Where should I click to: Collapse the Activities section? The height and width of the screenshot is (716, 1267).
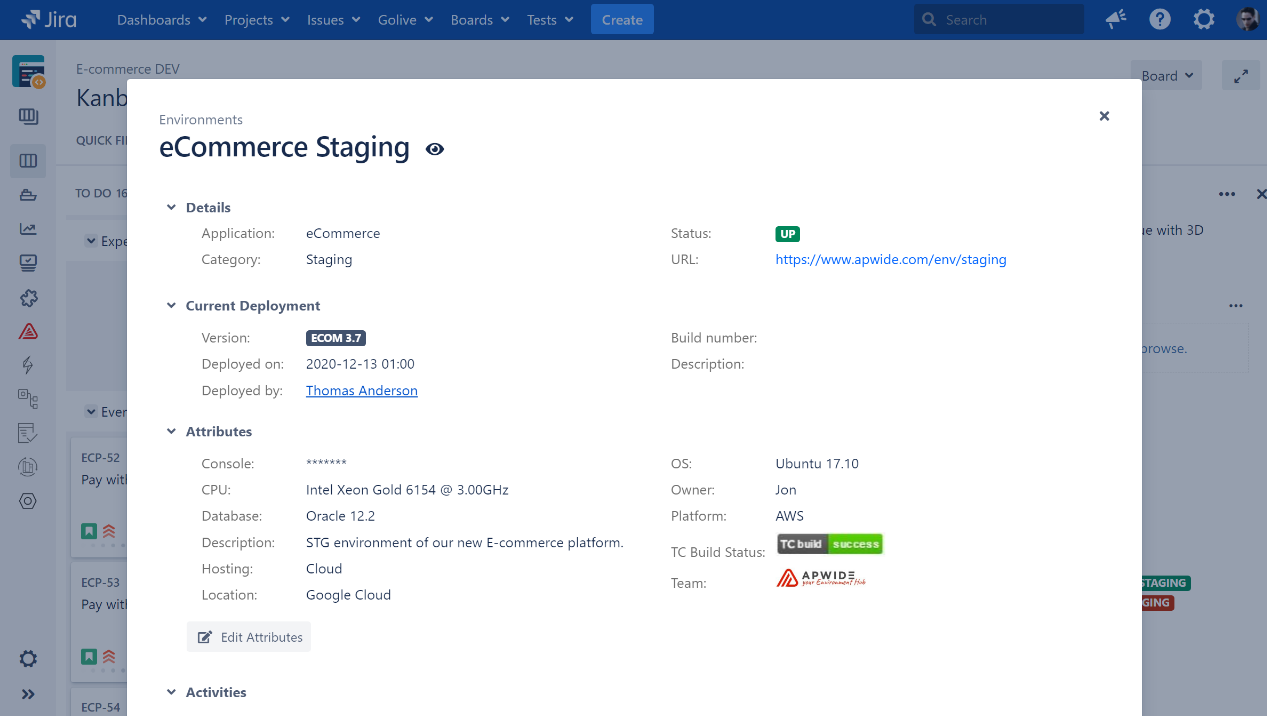(x=171, y=692)
